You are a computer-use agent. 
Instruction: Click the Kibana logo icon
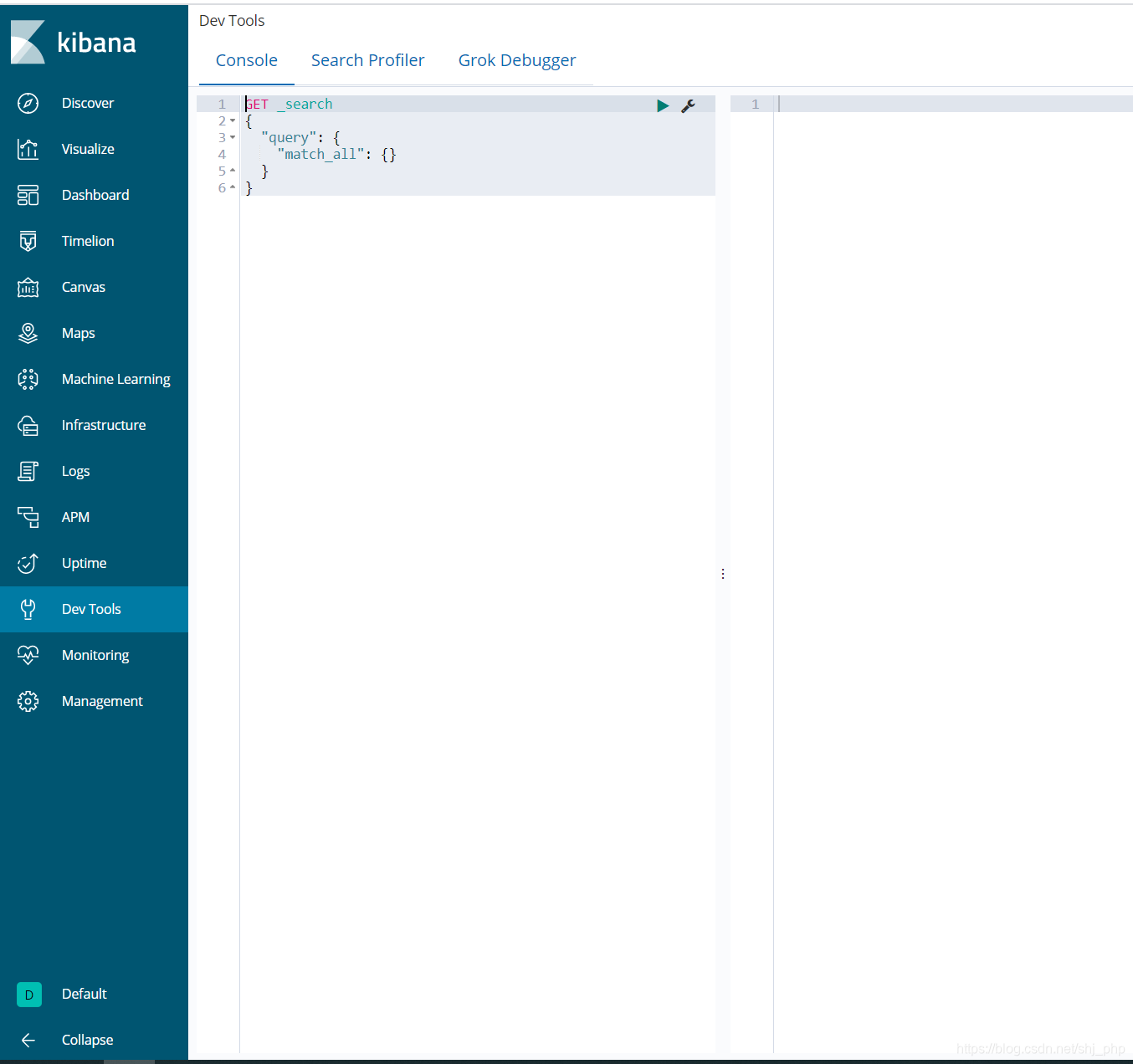point(28,42)
